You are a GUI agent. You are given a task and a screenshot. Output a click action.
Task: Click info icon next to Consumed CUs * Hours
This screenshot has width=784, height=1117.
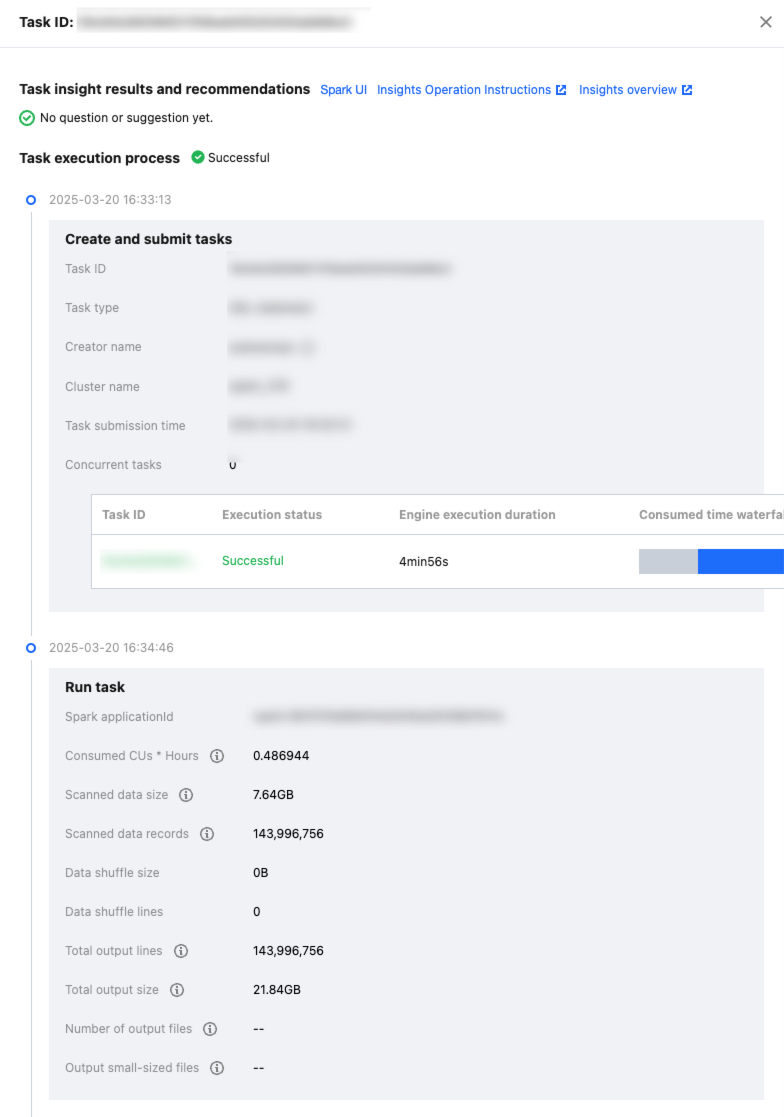click(x=217, y=756)
